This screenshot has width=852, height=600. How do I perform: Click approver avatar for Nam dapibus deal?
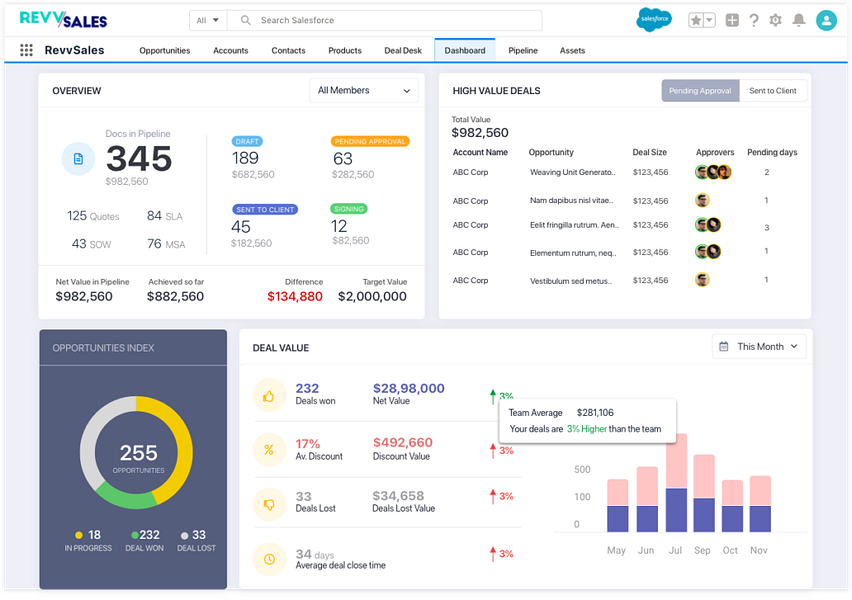[x=702, y=200]
